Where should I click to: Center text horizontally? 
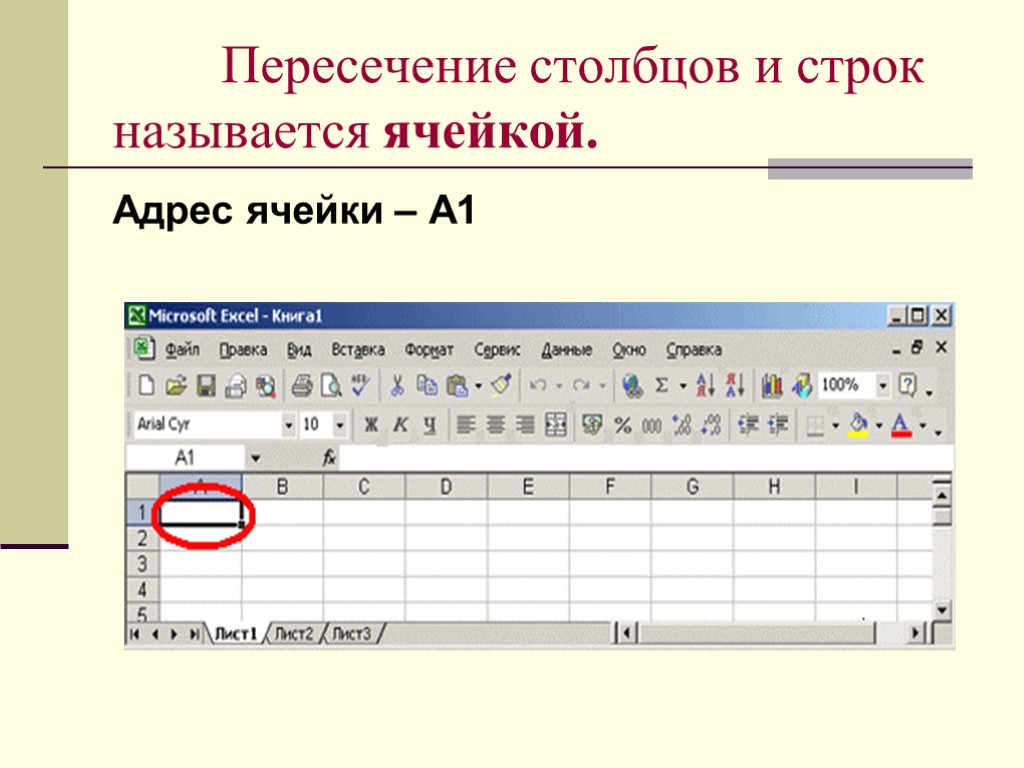click(496, 425)
